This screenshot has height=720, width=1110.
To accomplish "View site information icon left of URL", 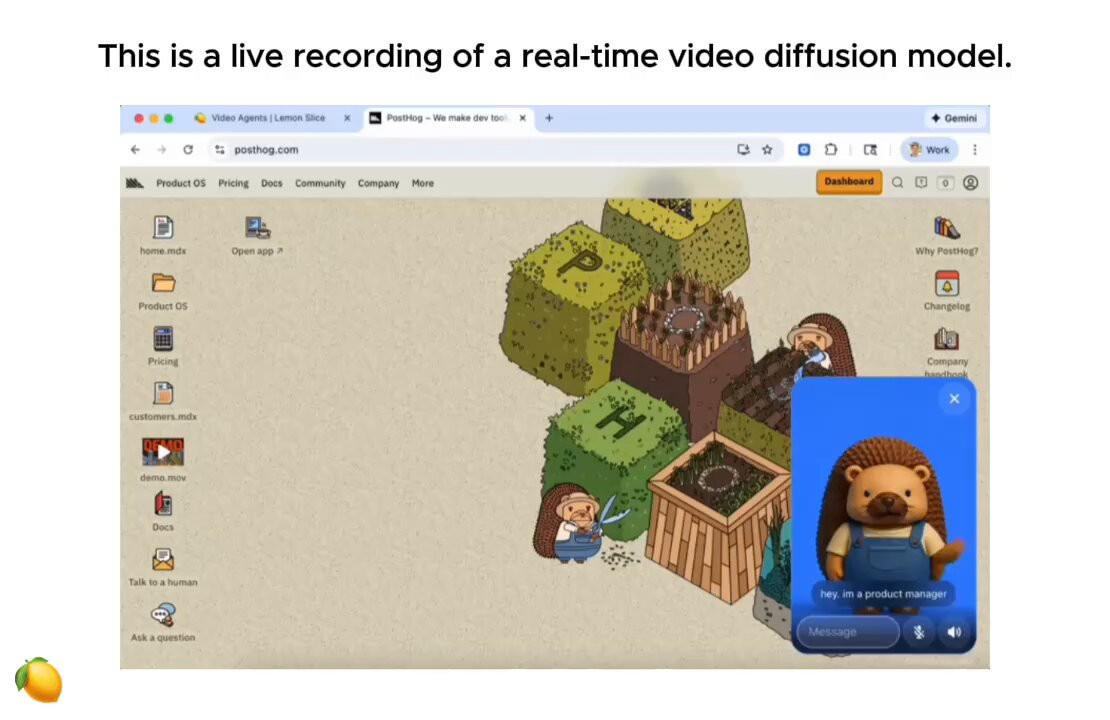I will pyautogui.click(x=220, y=149).
